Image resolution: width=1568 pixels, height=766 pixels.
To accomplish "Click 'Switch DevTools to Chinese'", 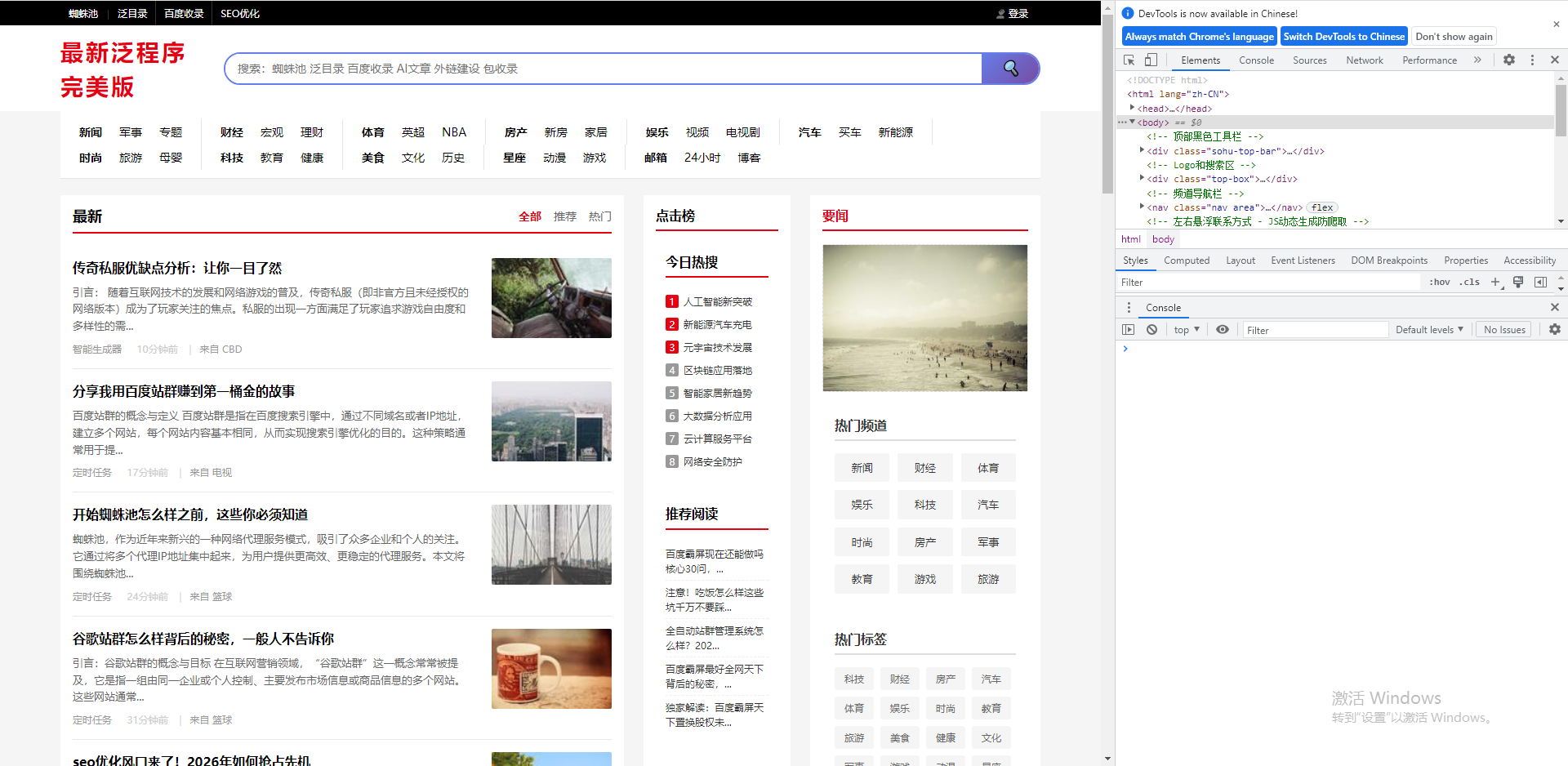I will pos(1343,36).
